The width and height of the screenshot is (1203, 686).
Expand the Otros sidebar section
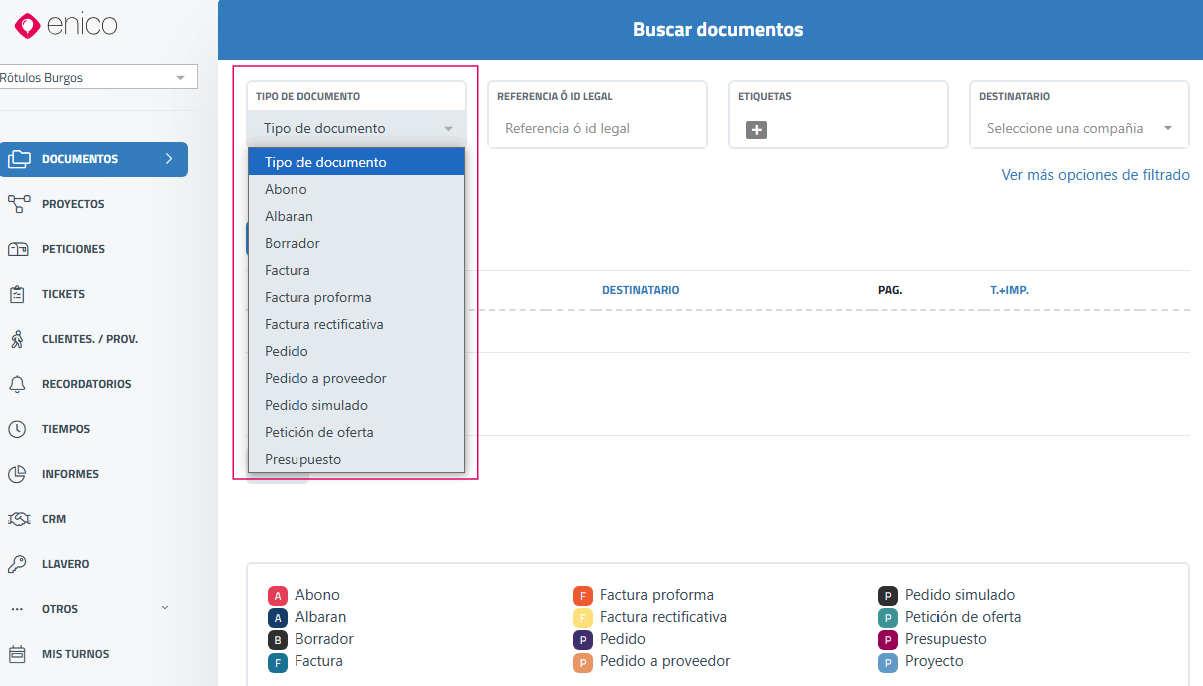pyautogui.click(x=90, y=609)
